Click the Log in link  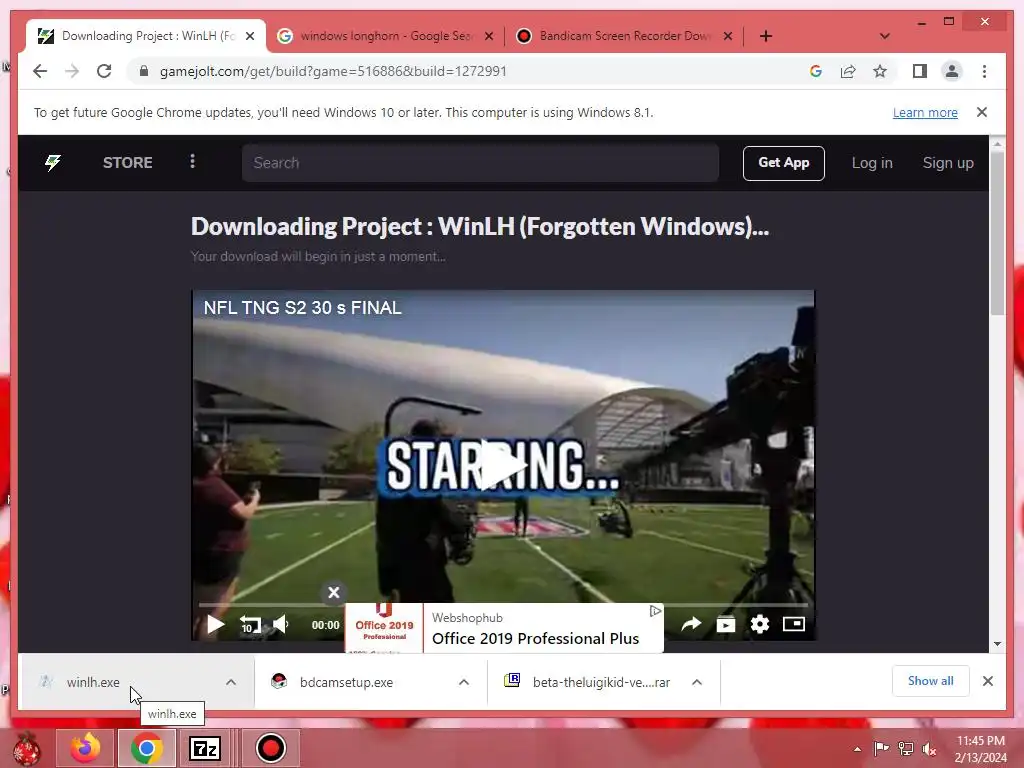872,163
